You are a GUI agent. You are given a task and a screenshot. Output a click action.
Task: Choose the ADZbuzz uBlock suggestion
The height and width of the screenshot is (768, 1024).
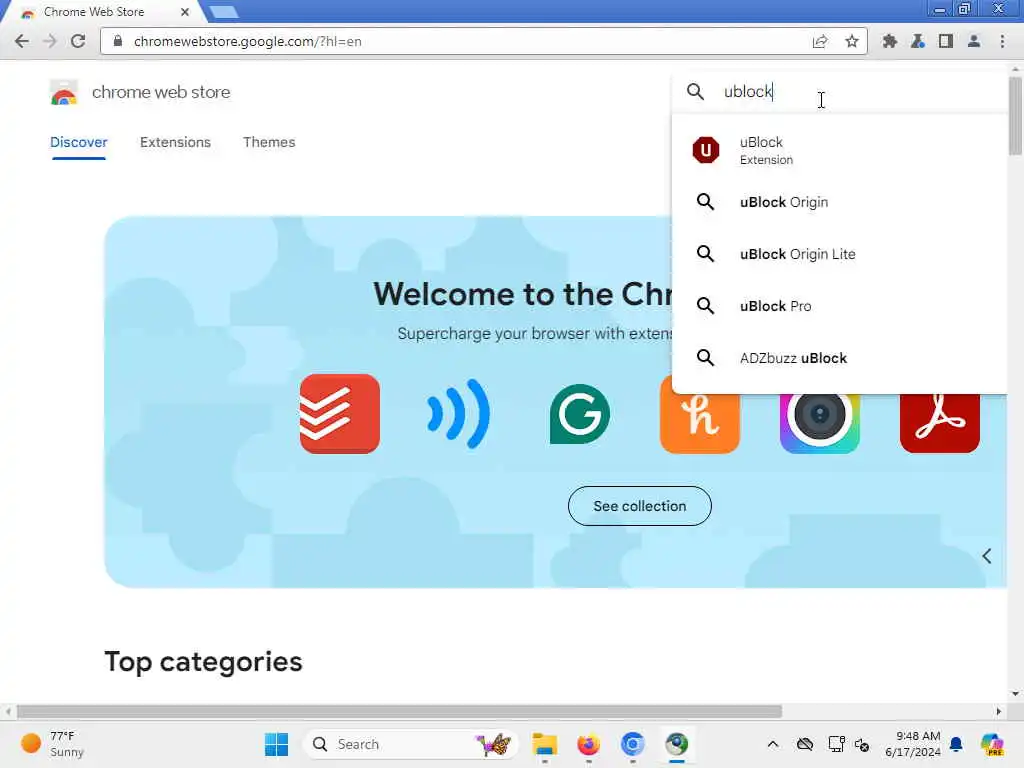point(840,358)
